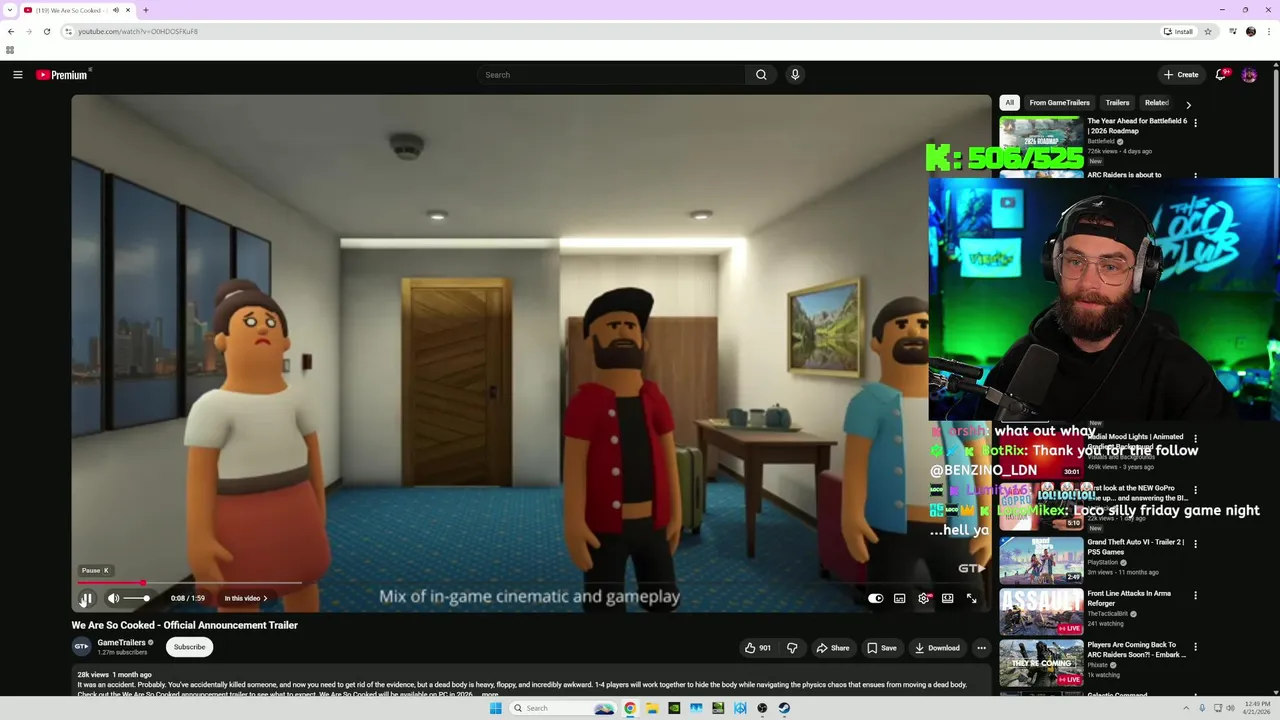Viewport: 1280px width, 720px height.
Task: Open GameTrailers channel name link
Action: (121, 642)
